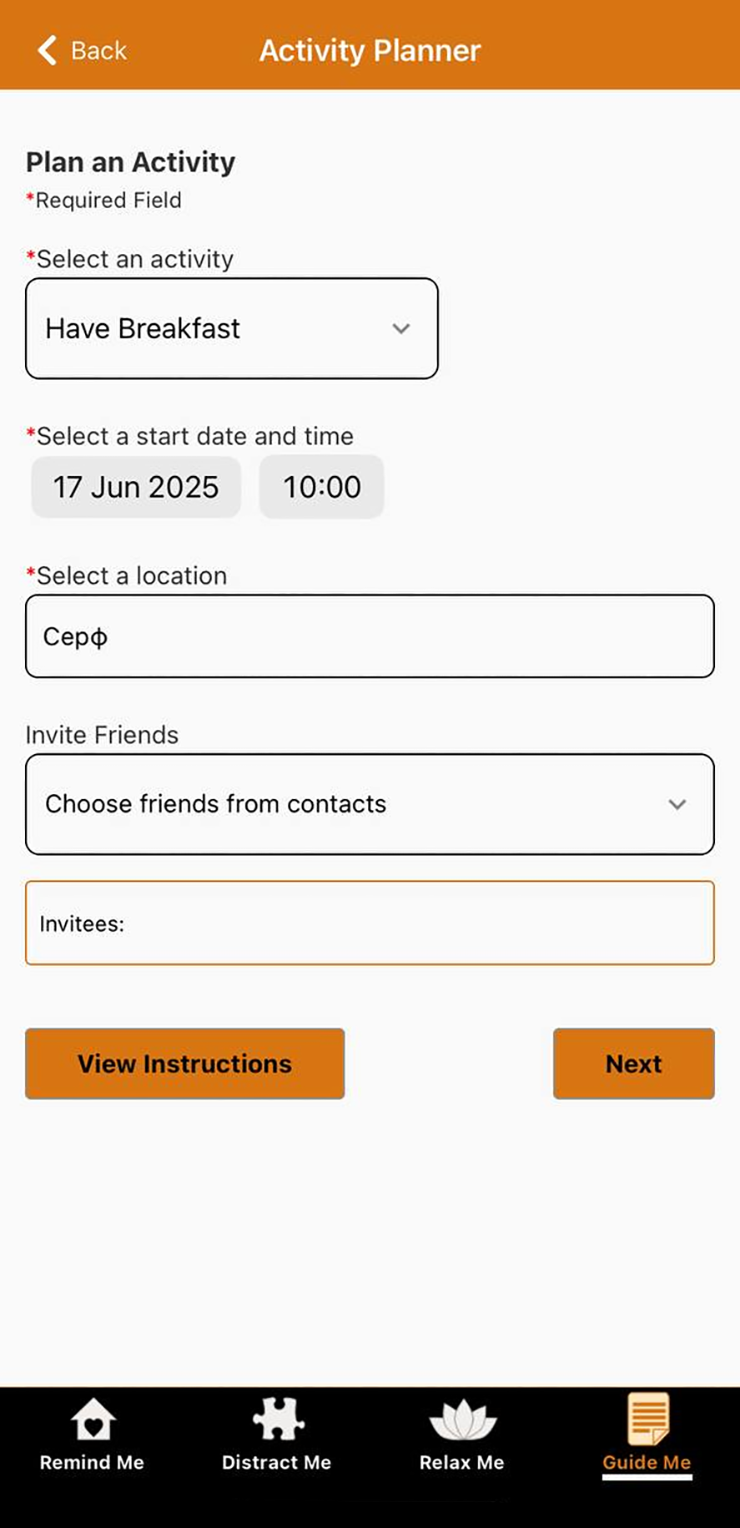Click chevron in Have Breakfast dropdown
The height and width of the screenshot is (1528, 740).
click(401, 328)
